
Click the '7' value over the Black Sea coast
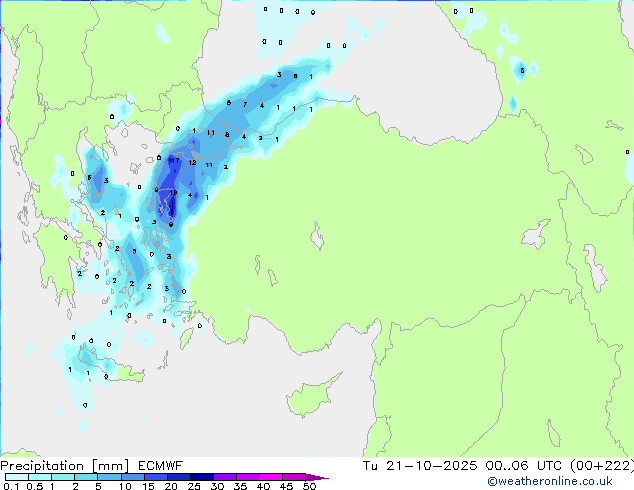pos(245,105)
